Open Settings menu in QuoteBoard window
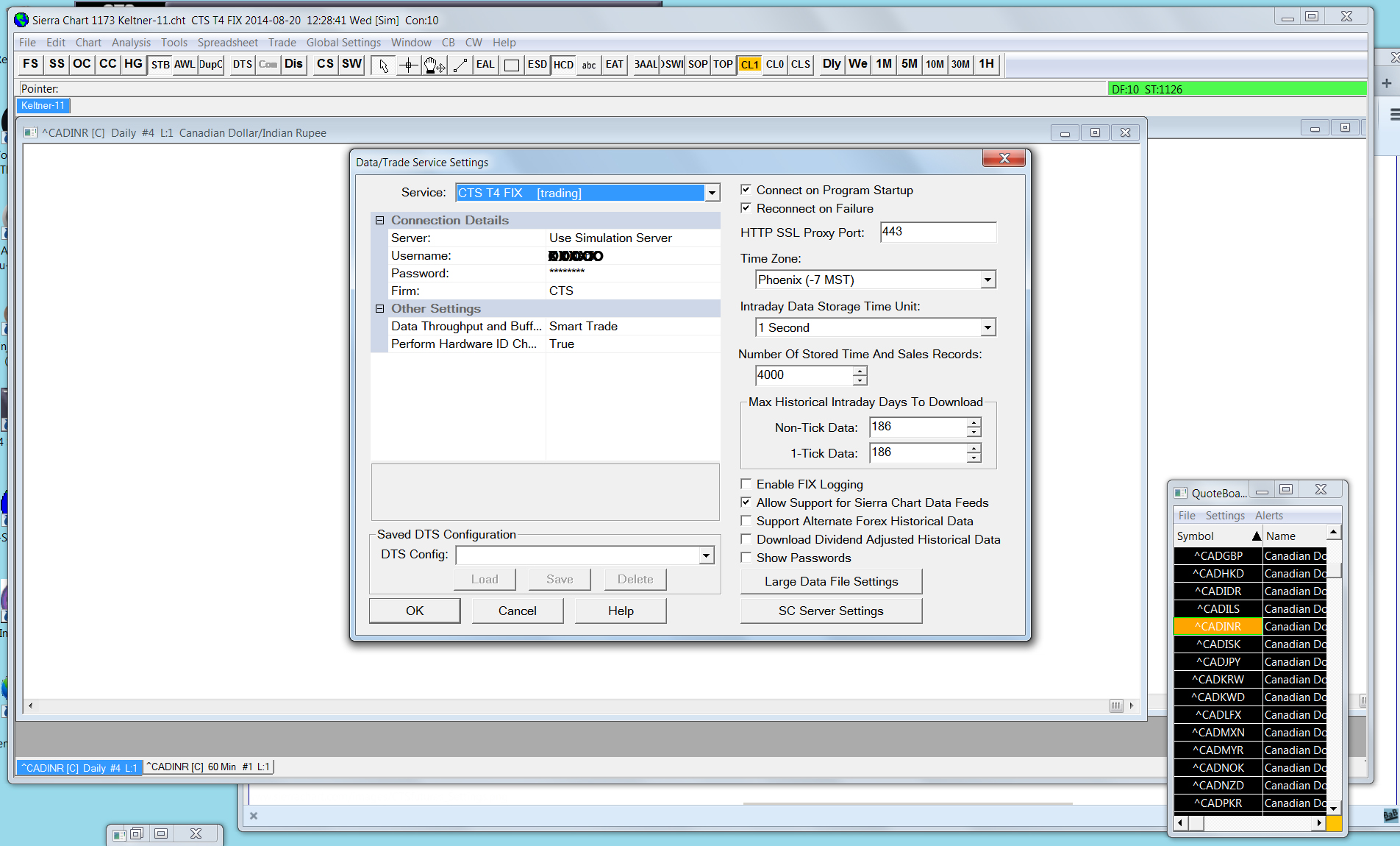This screenshot has height=846, width=1400. click(1225, 516)
